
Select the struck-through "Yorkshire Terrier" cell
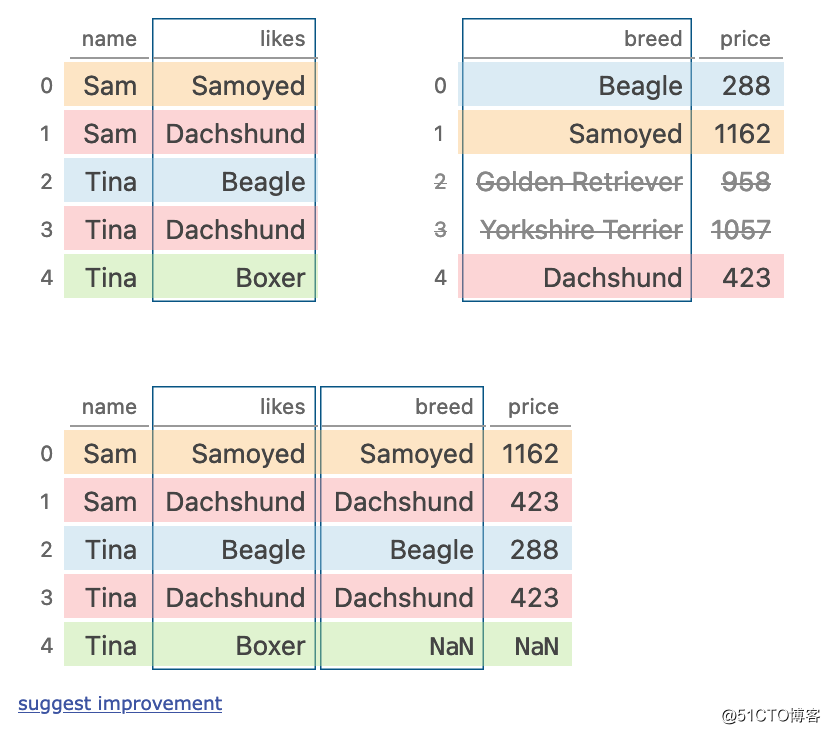click(x=581, y=230)
